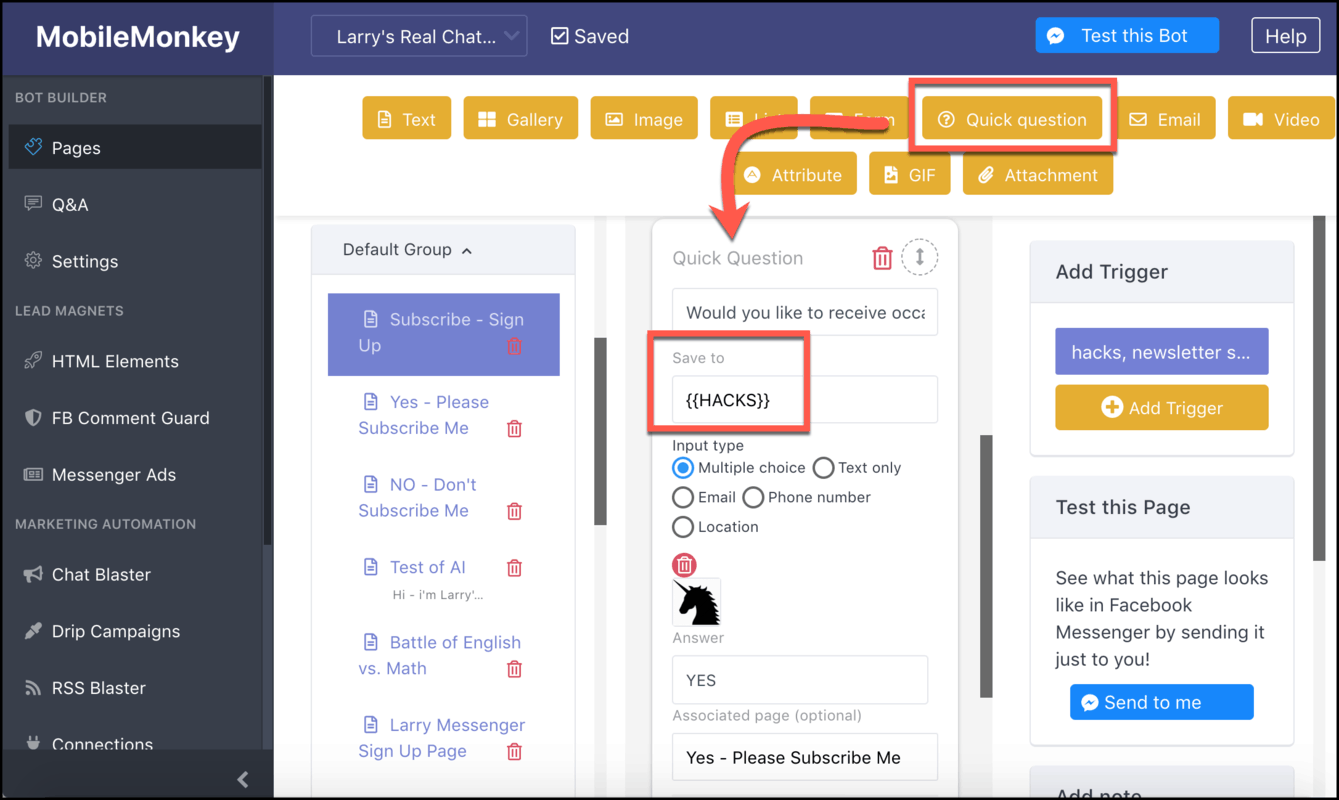Click the question text input field

[x=805, y=313]
